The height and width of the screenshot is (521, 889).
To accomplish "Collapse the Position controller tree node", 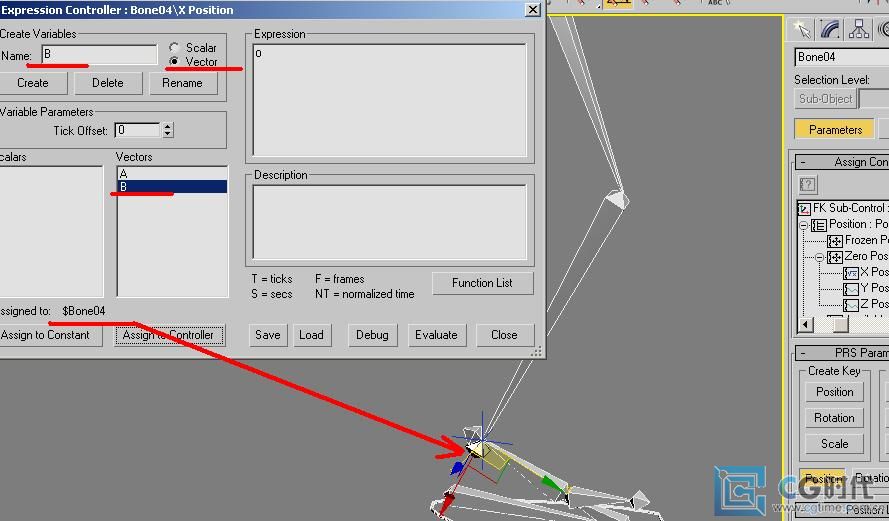I will point(804,225).
